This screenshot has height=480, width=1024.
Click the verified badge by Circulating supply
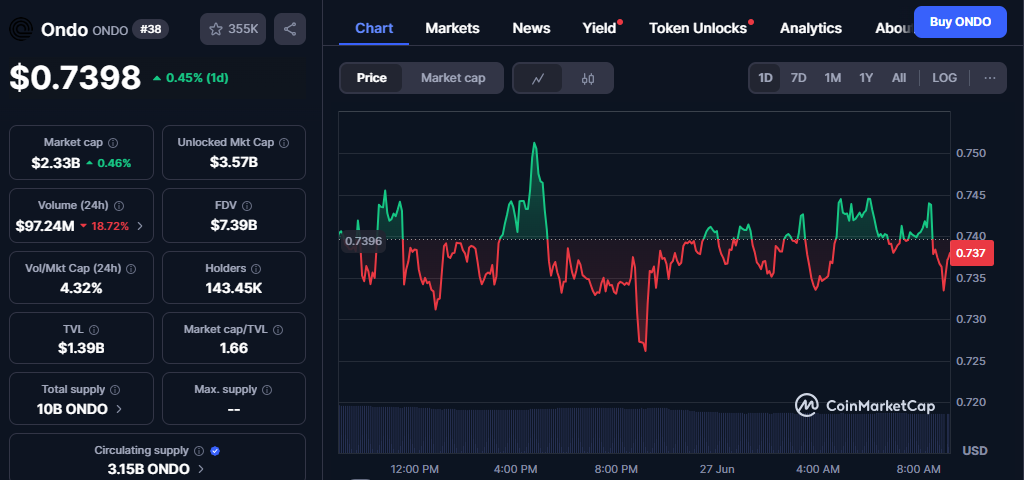tap(216, 451)
